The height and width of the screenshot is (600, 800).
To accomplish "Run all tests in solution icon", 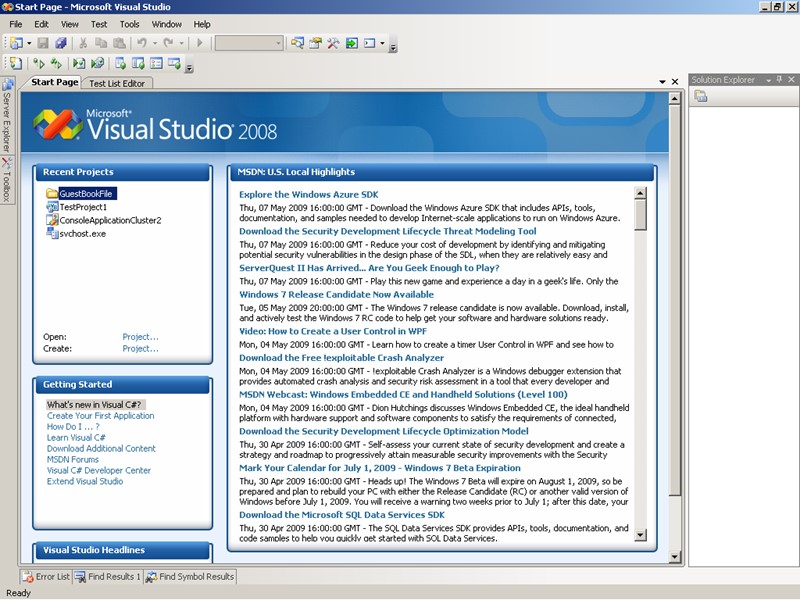I will click(x=56, y=63).
